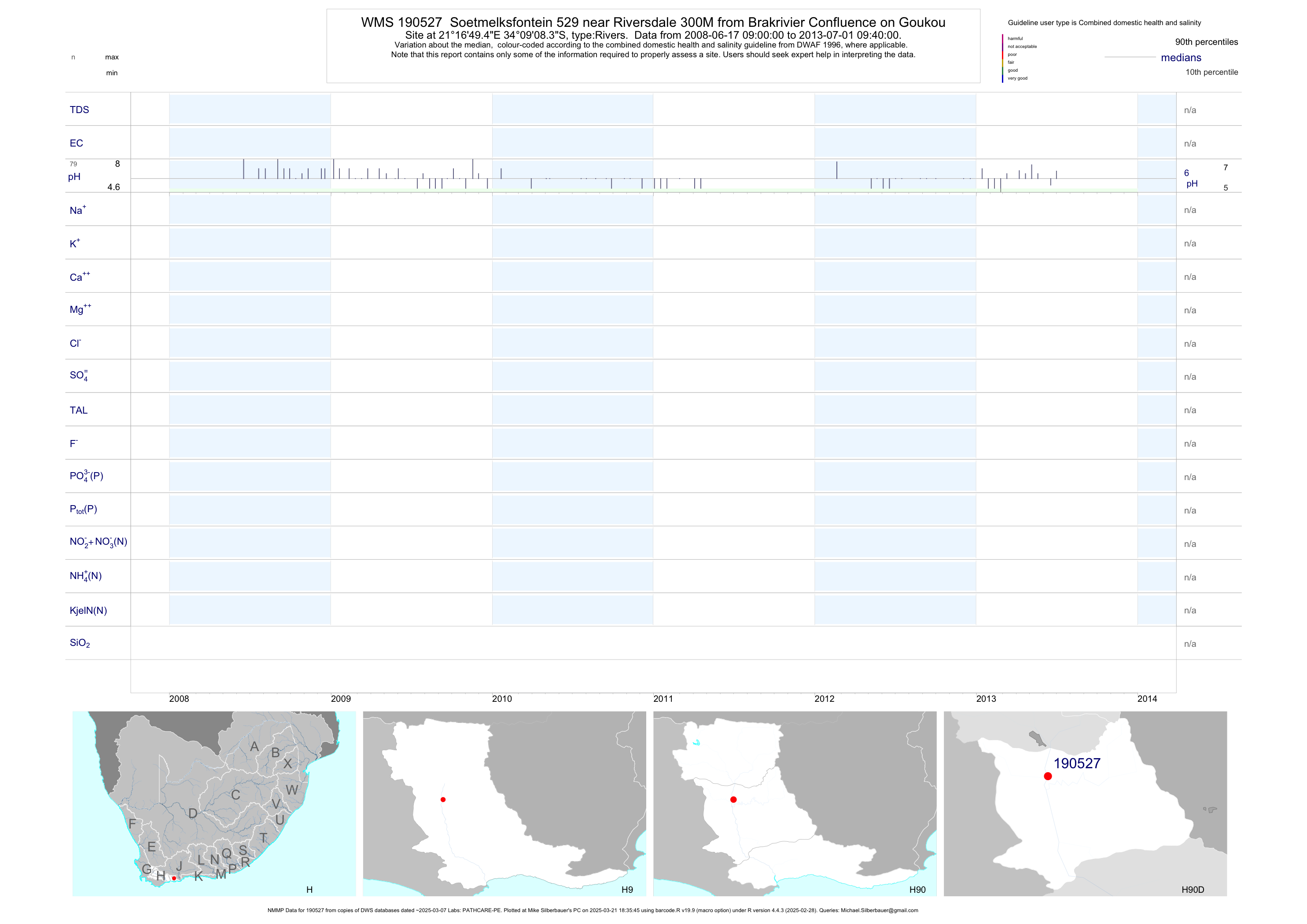Click the red site dot labeled 190527
1307x924 pixels.
[1047, 776]
